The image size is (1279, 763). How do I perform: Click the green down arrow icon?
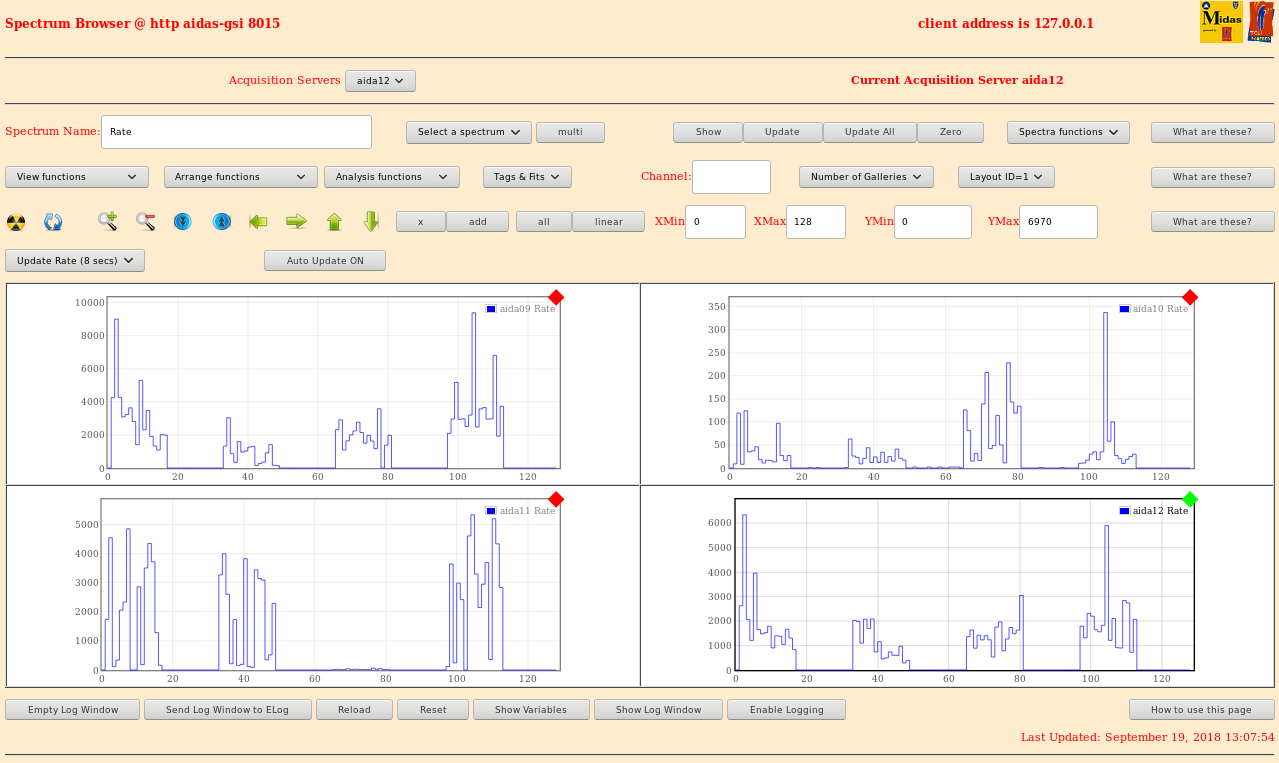pos(371,221)
